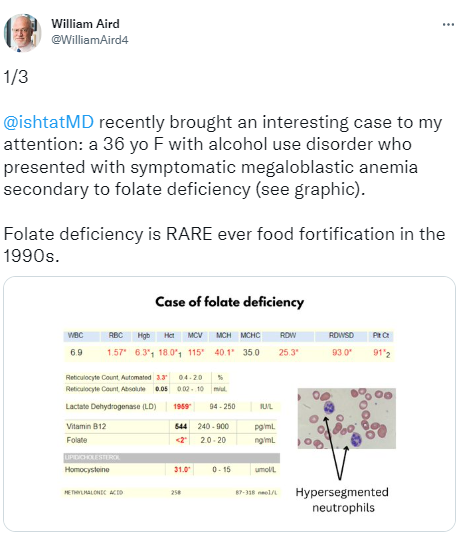Open the attached folate deficiency graphic
463x538 pixels.
pos(229,404)
